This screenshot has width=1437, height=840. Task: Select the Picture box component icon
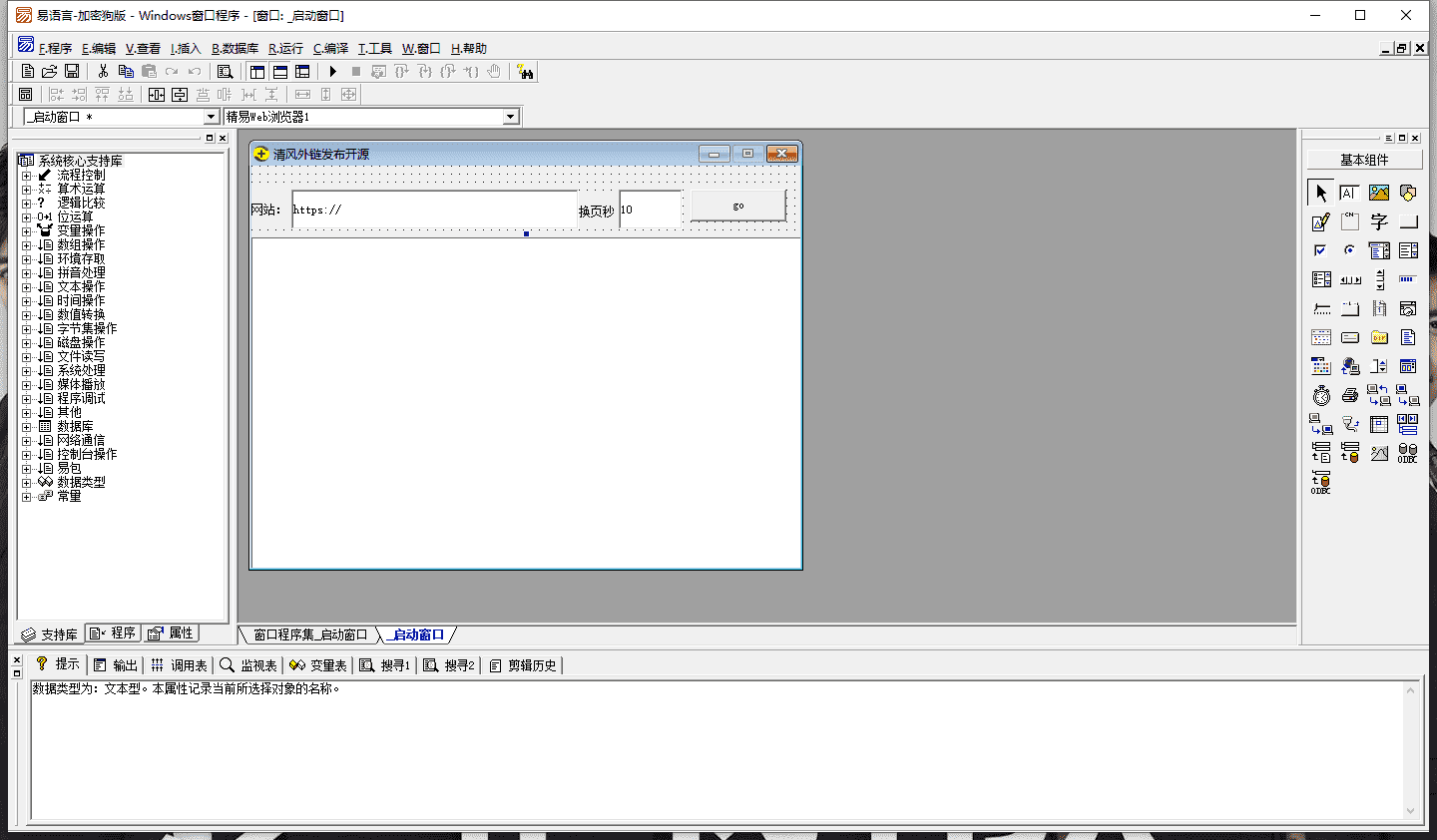1379,193
